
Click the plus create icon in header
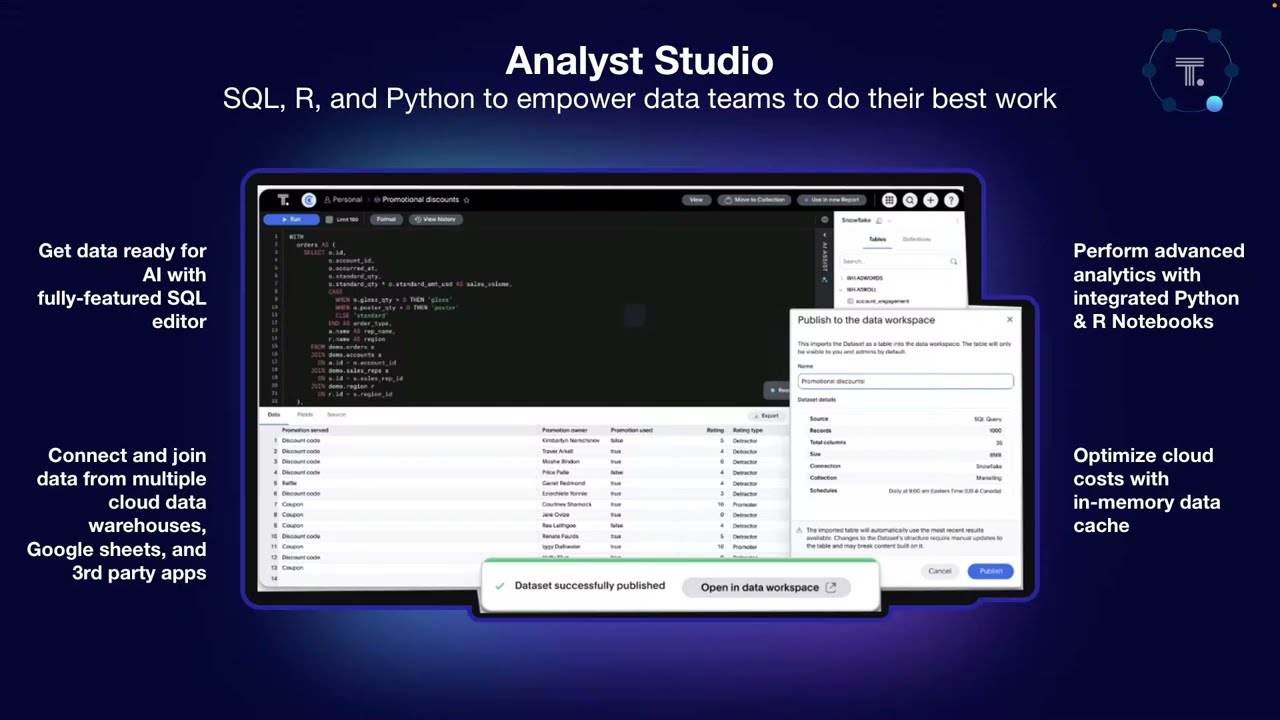pos(931,200)
